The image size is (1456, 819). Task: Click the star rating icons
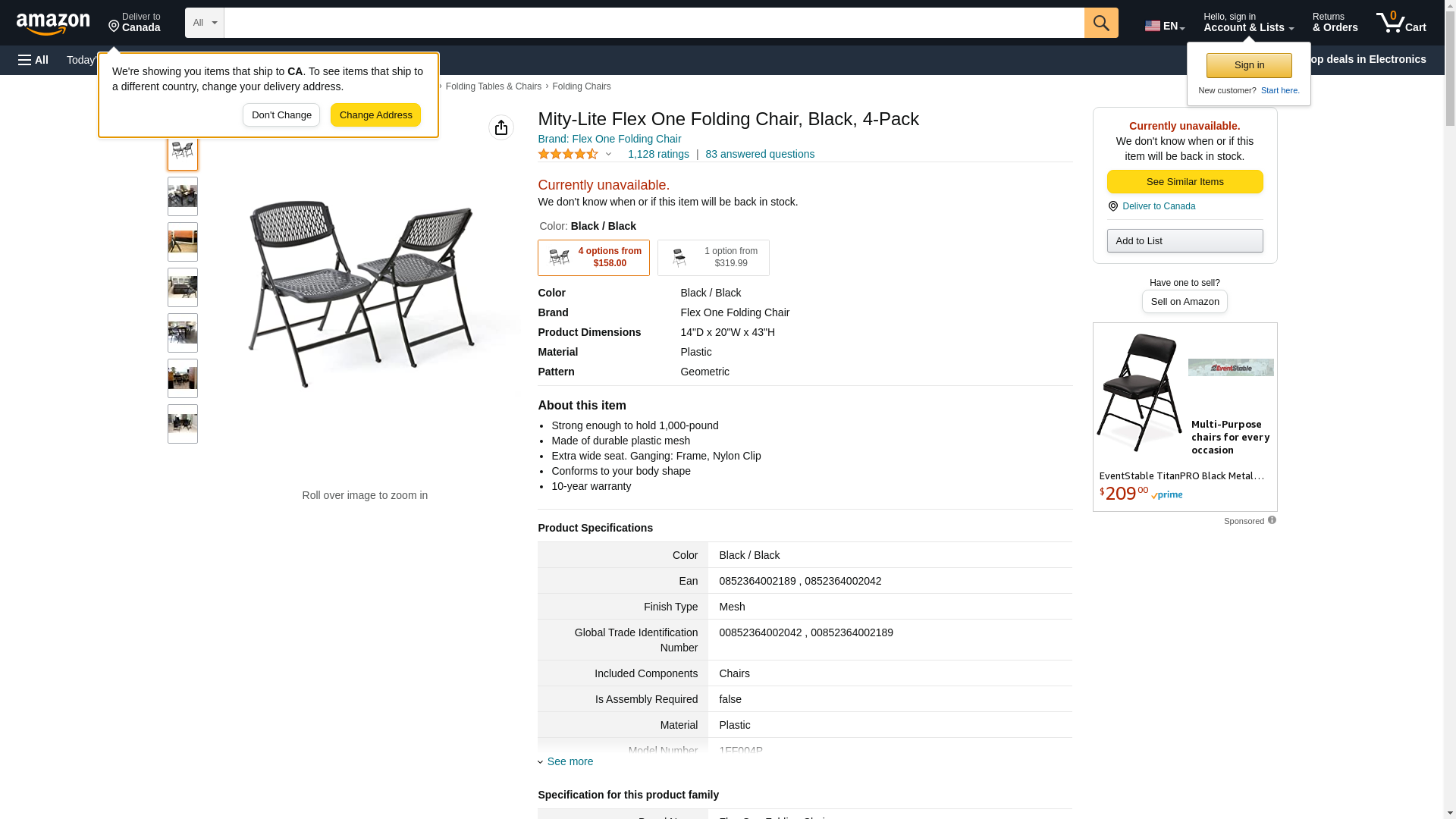click(568, 154)
